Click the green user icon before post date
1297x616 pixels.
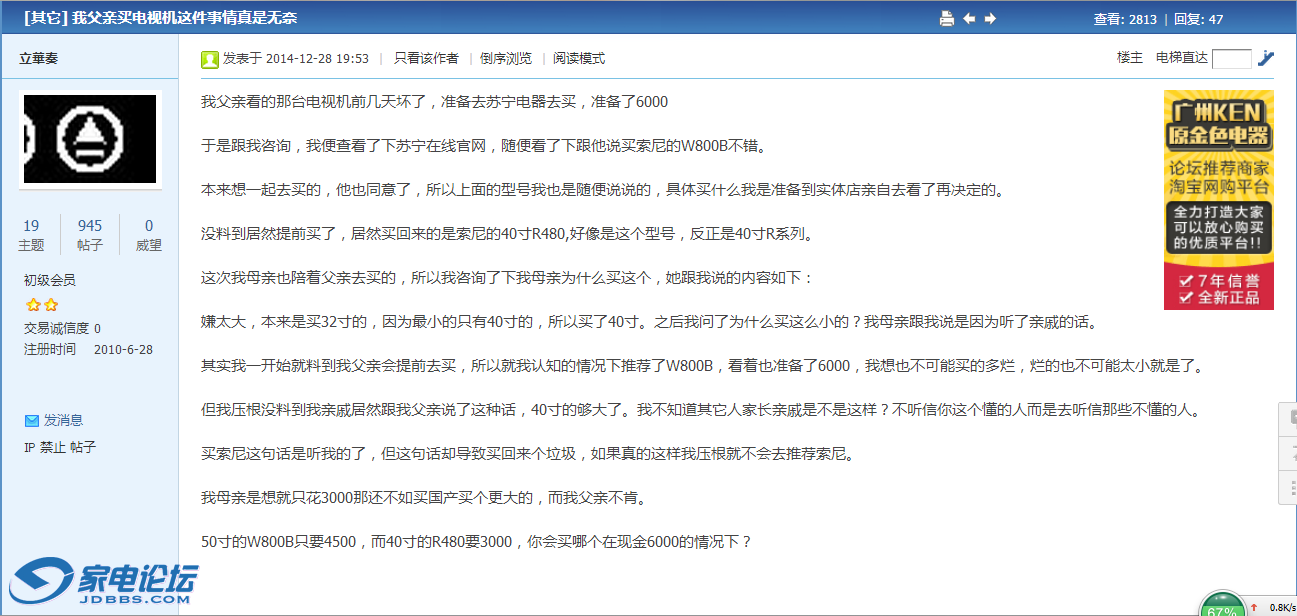coord(210,59)
